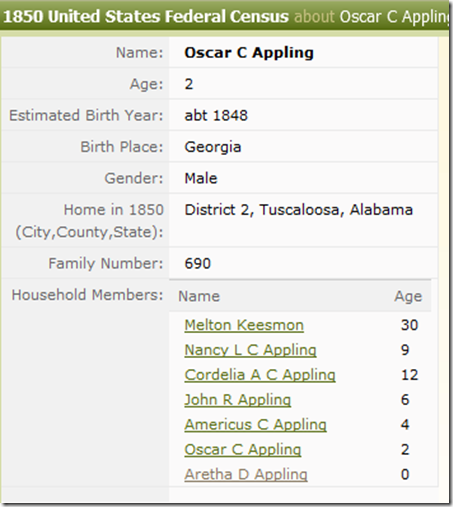453x507 pixels.
Task: Click the Gender value Male
Action: [x=201, y=178]
